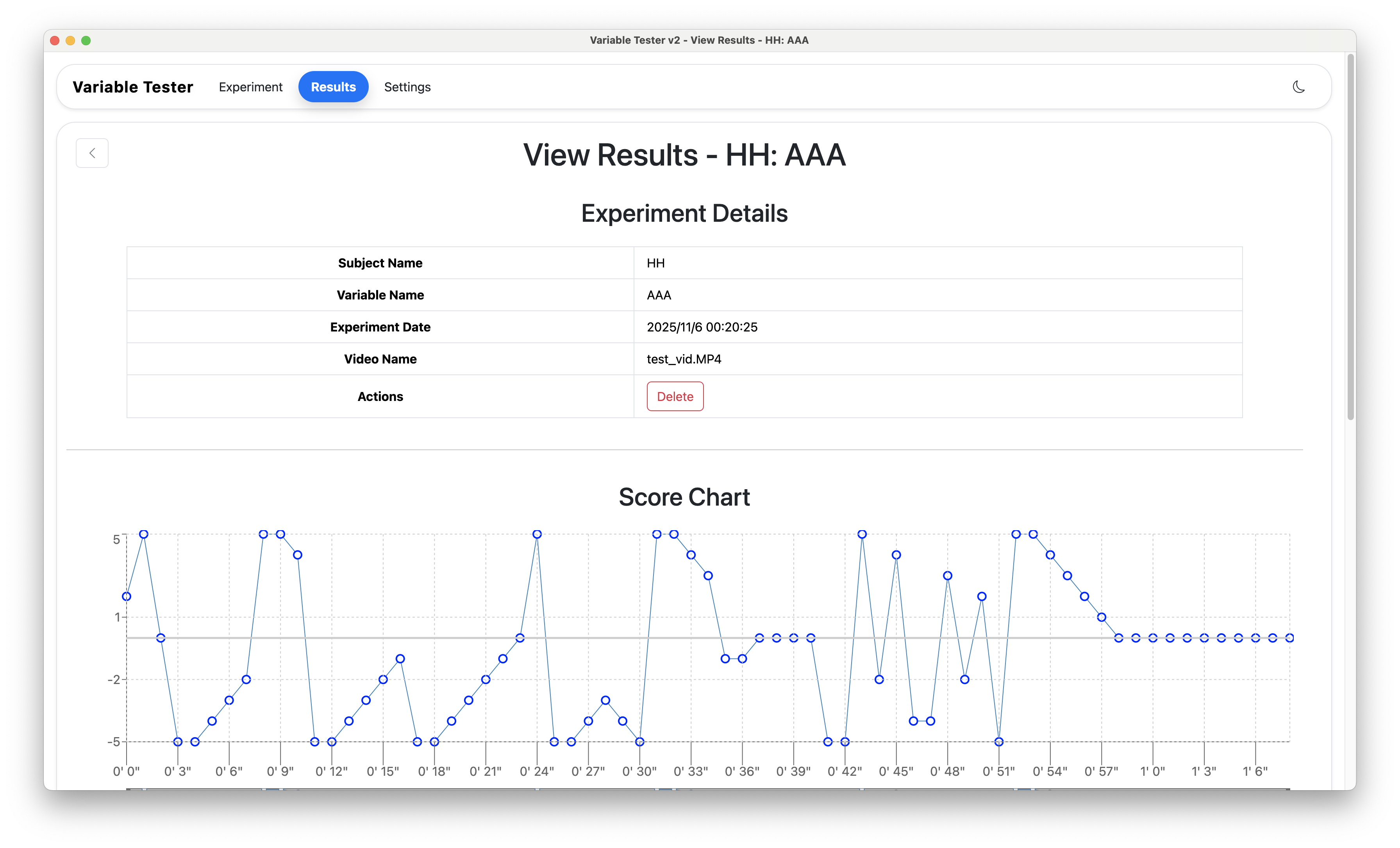1400x848 pixels.
Task: Click the Subject Name value HH
Action: click(655, 263)
